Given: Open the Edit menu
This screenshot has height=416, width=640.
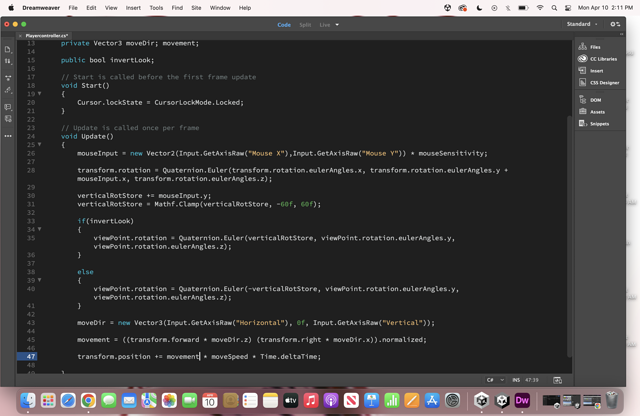Looking at the screenshot, I should pyautogui.click(x=91, y=8).
